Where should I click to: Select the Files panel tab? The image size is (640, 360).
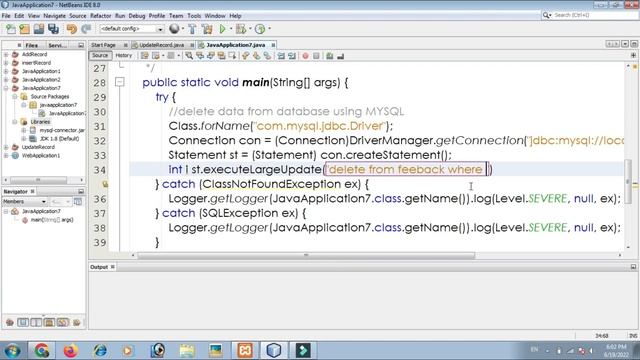pyautogui.click(x=31, y=45)
